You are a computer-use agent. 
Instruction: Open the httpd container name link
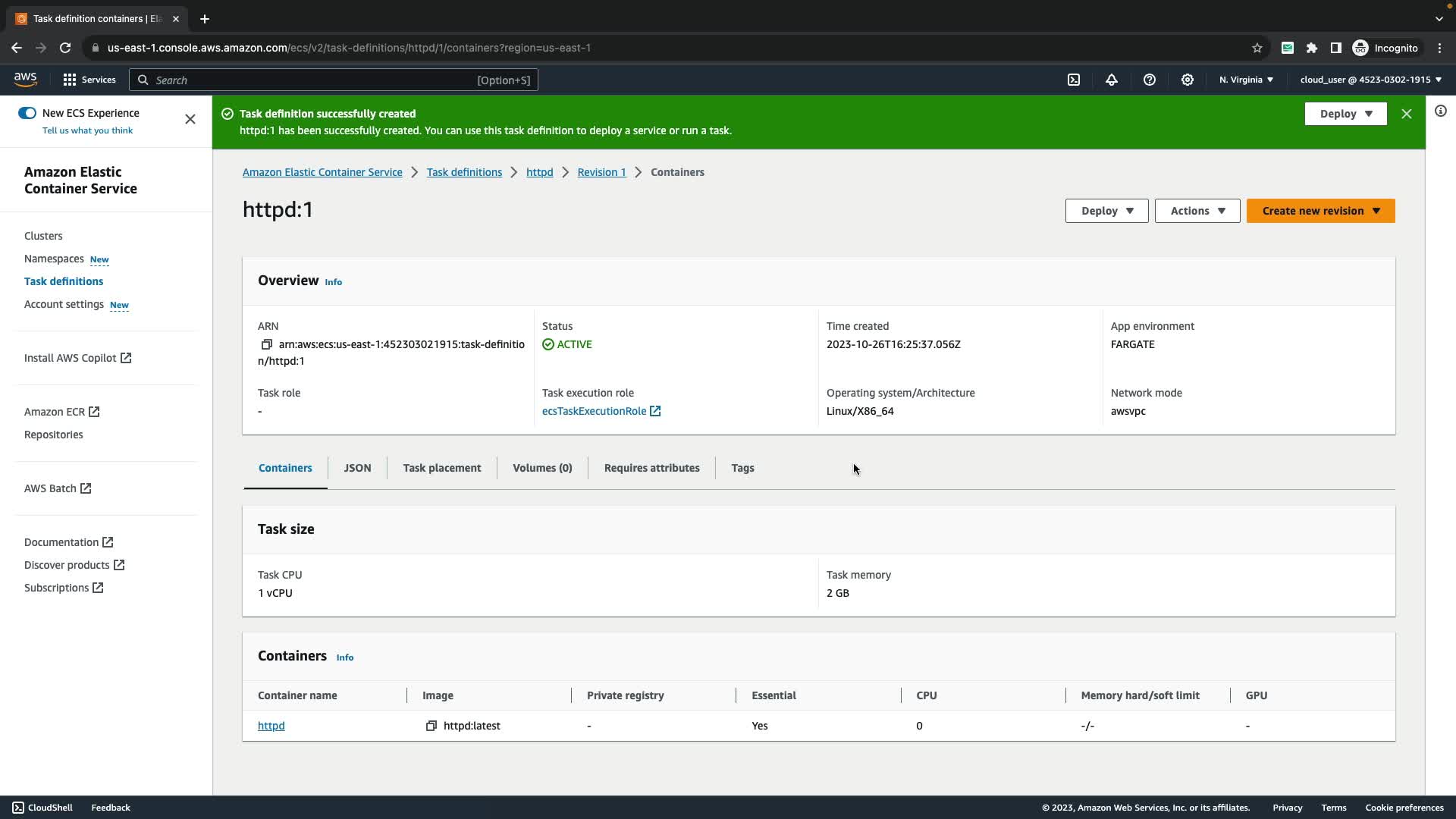[271, 726]
